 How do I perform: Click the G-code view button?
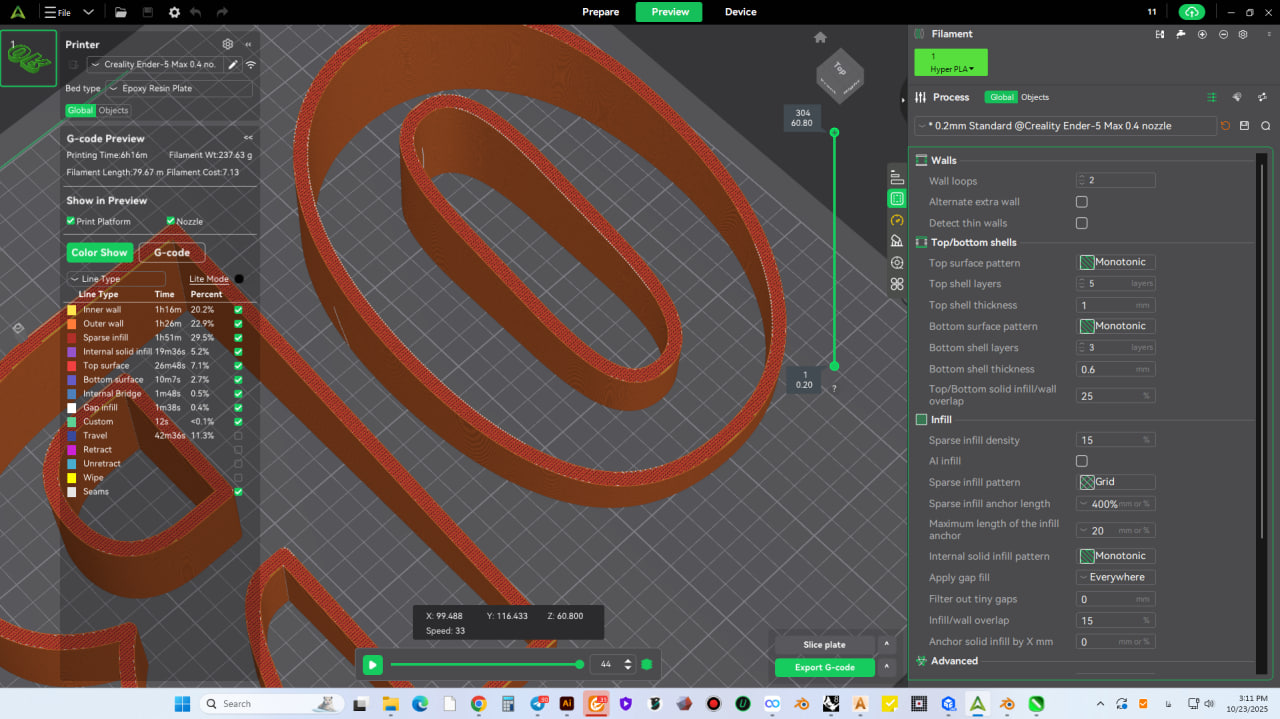[171, 253]
